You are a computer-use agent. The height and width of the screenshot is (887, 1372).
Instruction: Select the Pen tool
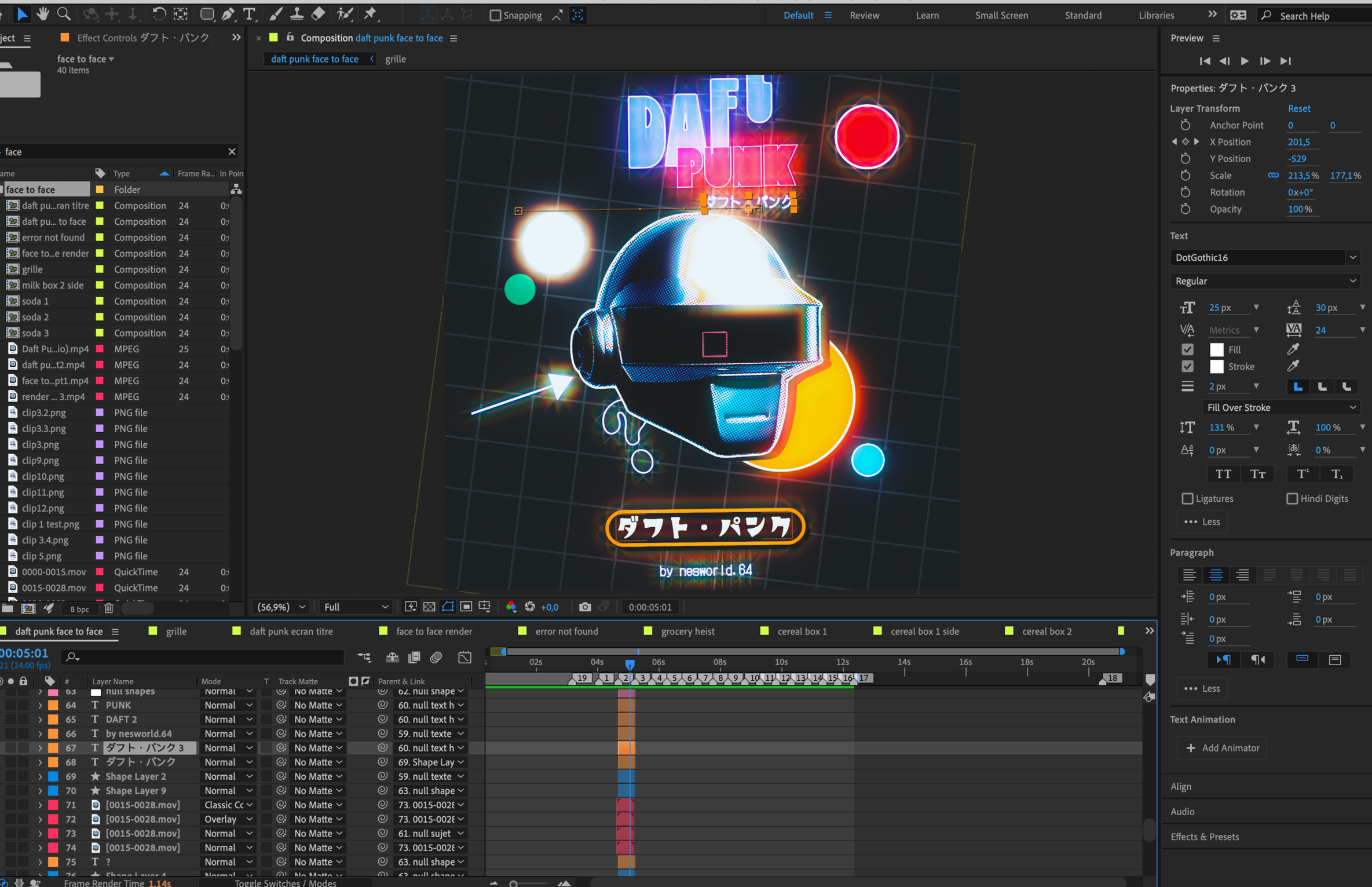(228, 14)
